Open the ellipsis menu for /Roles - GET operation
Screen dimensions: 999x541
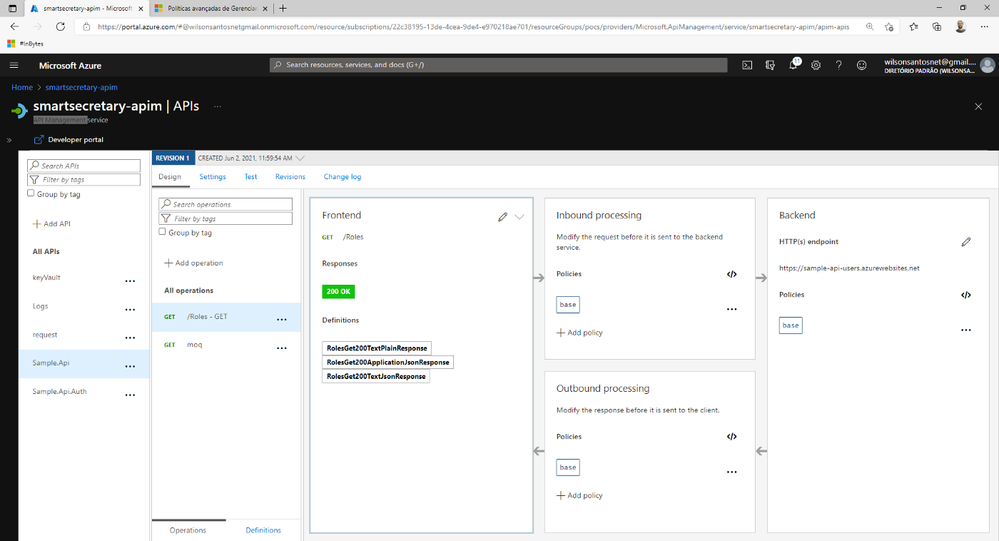point(282,320)
